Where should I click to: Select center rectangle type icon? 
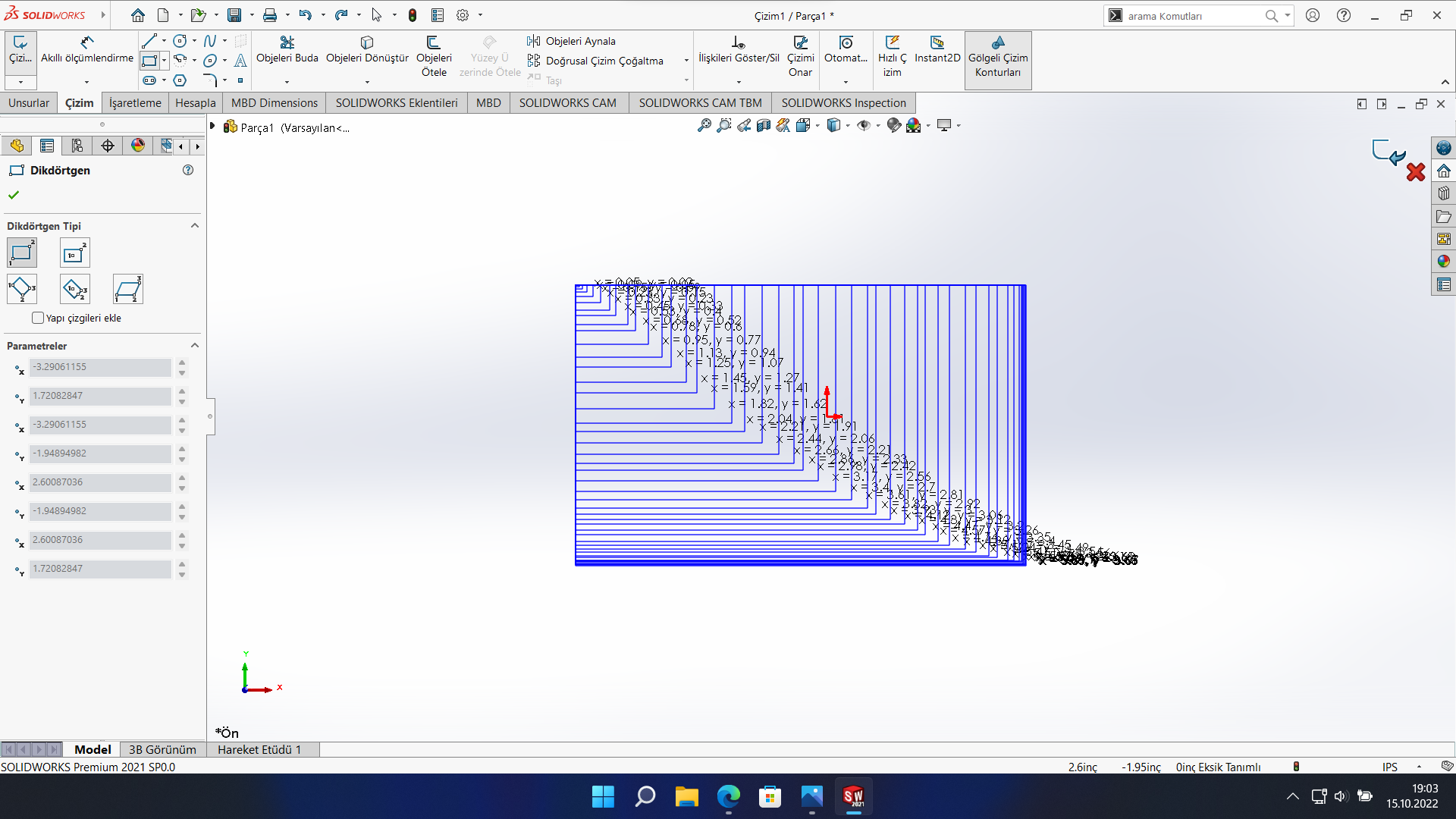(x=74, y=253)
